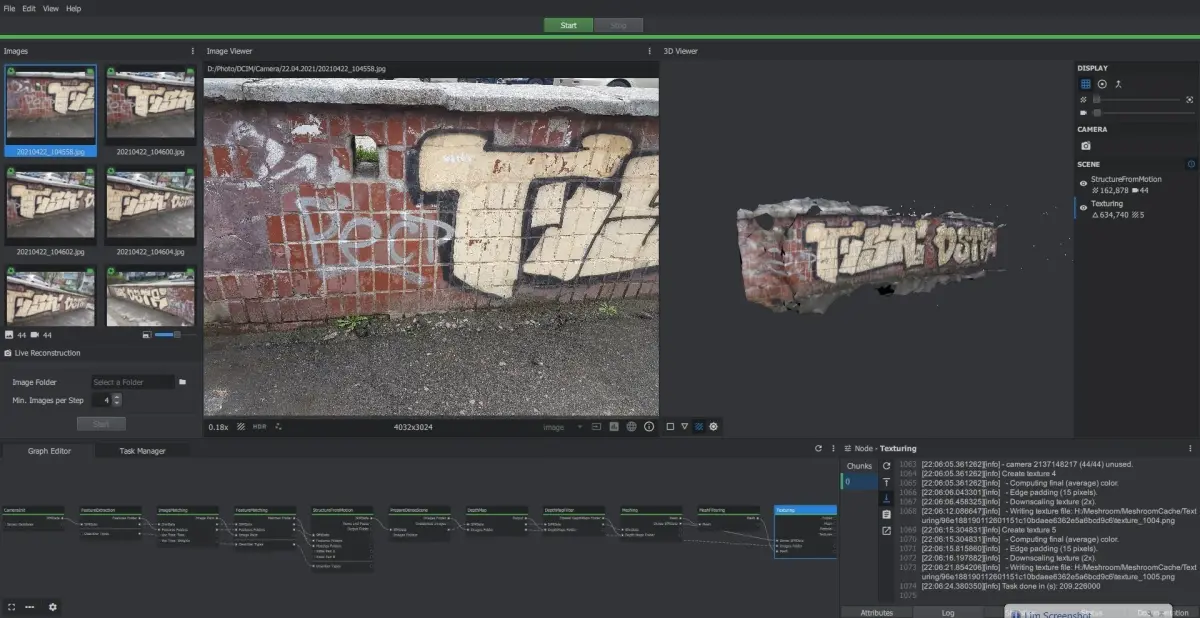Hide the Texturing scene item
Viewport: 1200px width, 618px height.
tap(1083, 208)
